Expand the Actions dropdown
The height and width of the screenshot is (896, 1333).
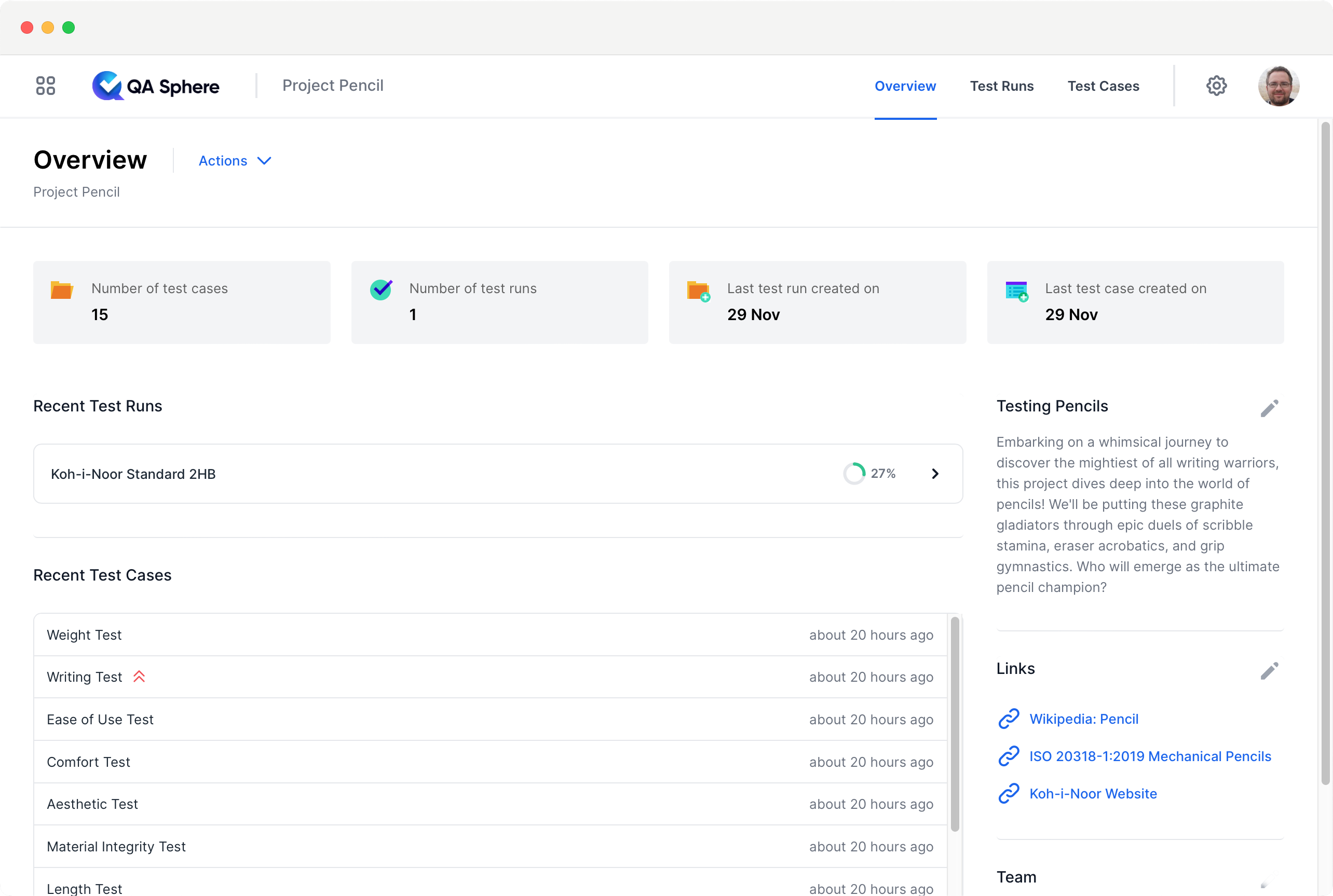coord(234,161)
